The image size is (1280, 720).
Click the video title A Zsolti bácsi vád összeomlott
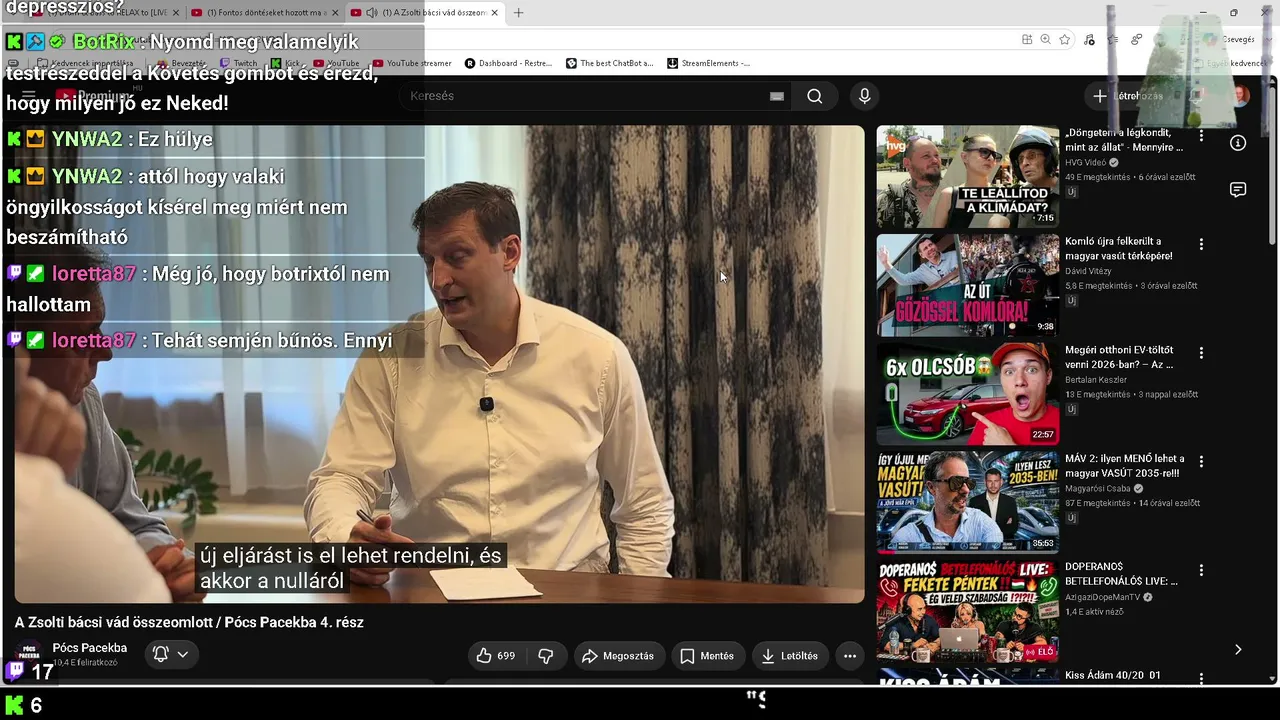pos(189,622)
